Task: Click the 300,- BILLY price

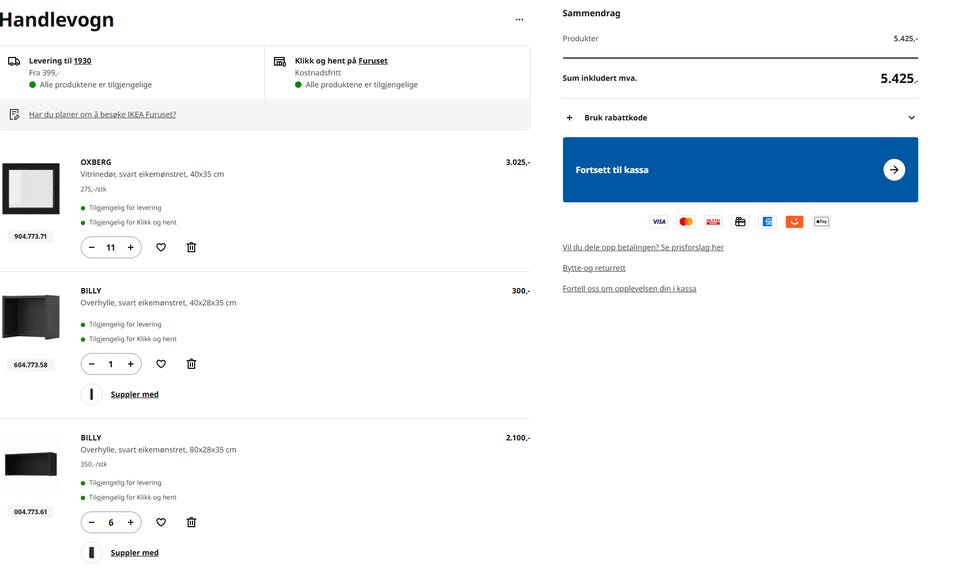Action: click(521, 291)
